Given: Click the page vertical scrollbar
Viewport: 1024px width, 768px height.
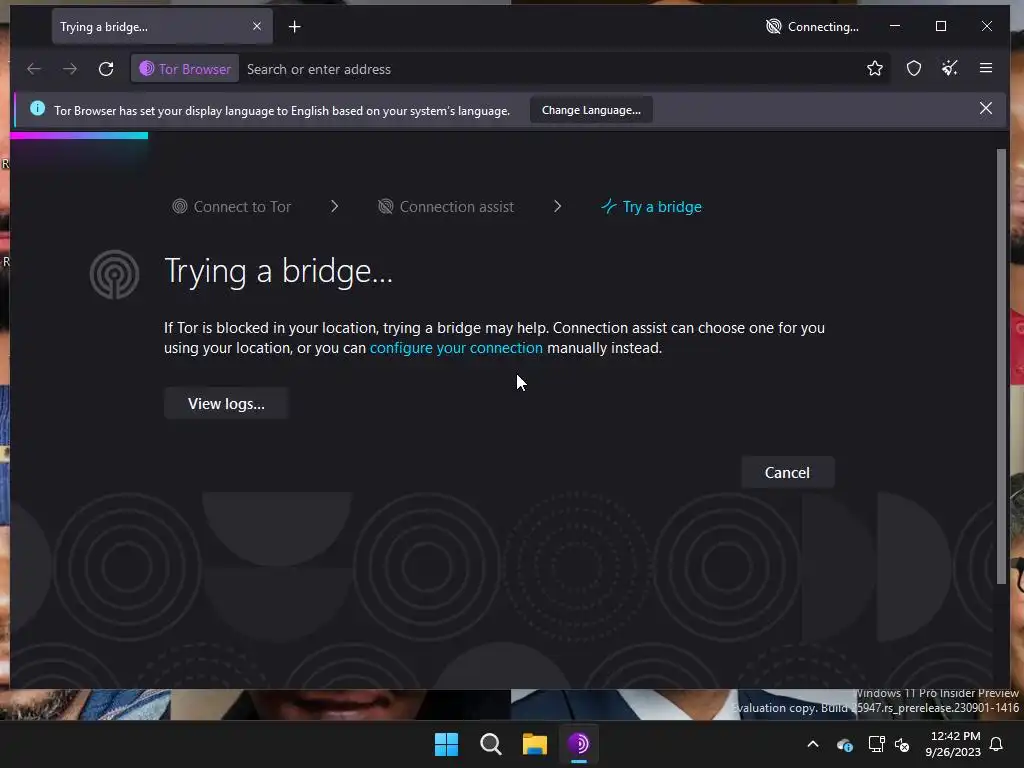Looking at the screenshot, I should coord(1001,366).
